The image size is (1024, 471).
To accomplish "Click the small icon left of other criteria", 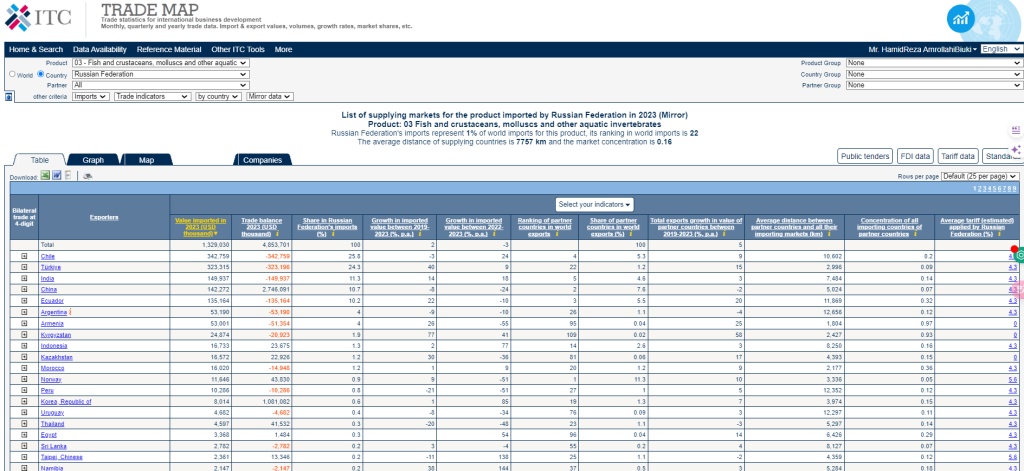I will (x=9, y=97).
